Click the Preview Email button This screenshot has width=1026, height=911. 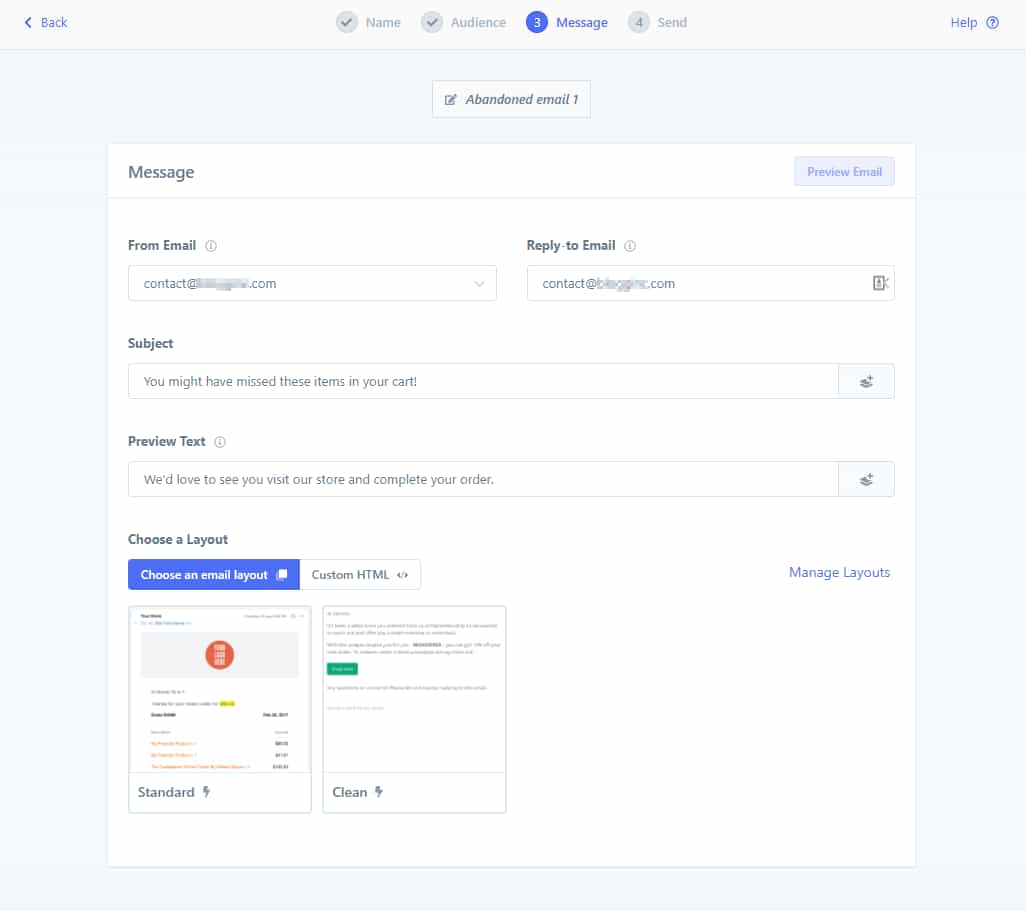tap(844, 171)
